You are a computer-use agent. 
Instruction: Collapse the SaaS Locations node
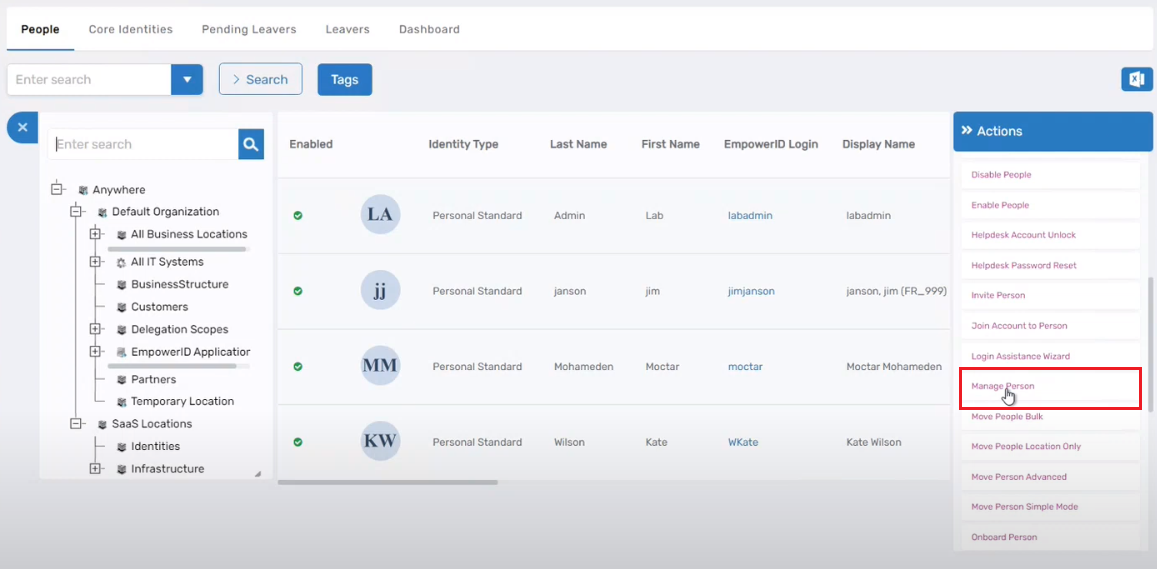pos(75,424)
